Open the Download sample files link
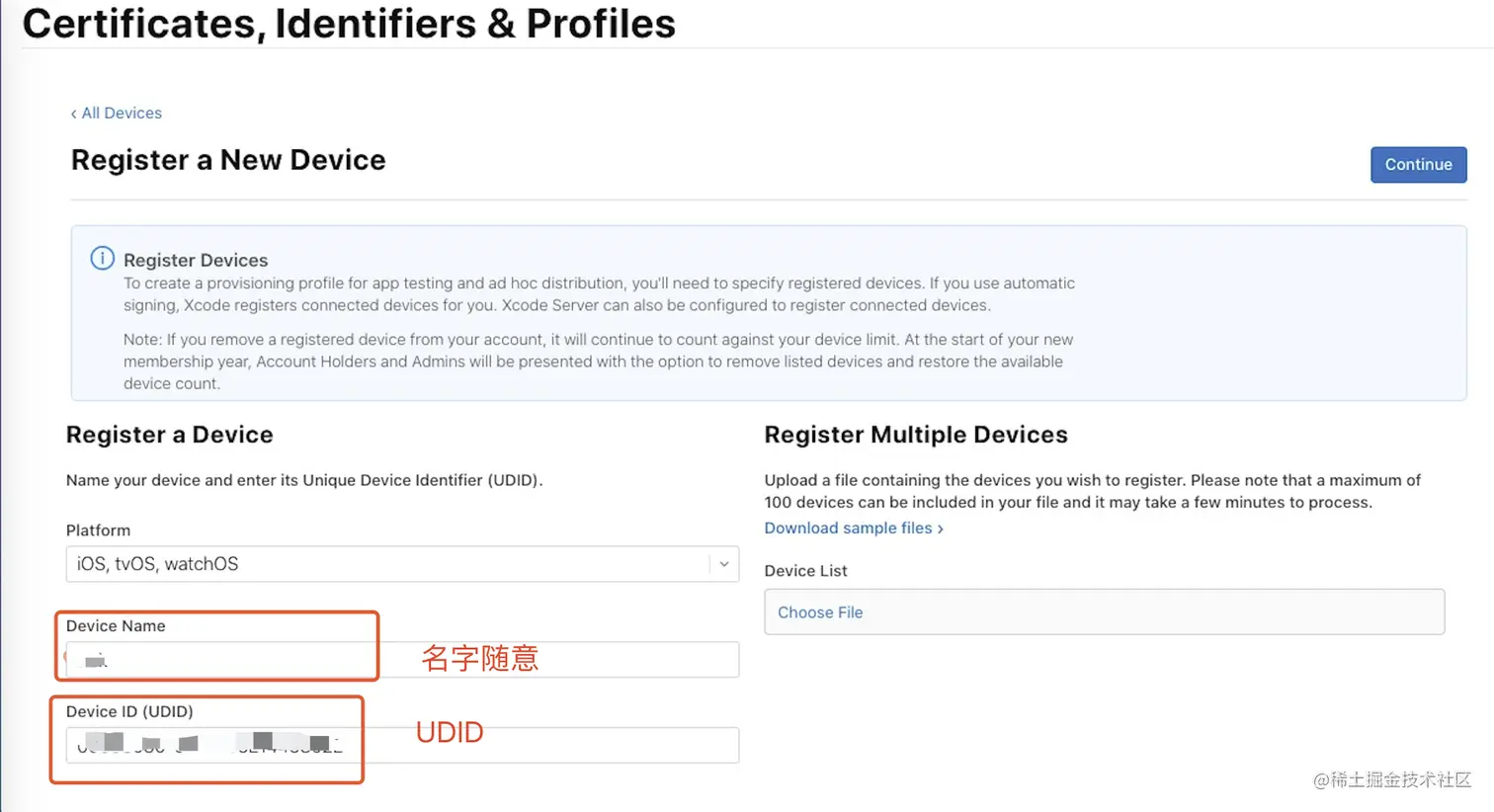 [x=848, y=528]
